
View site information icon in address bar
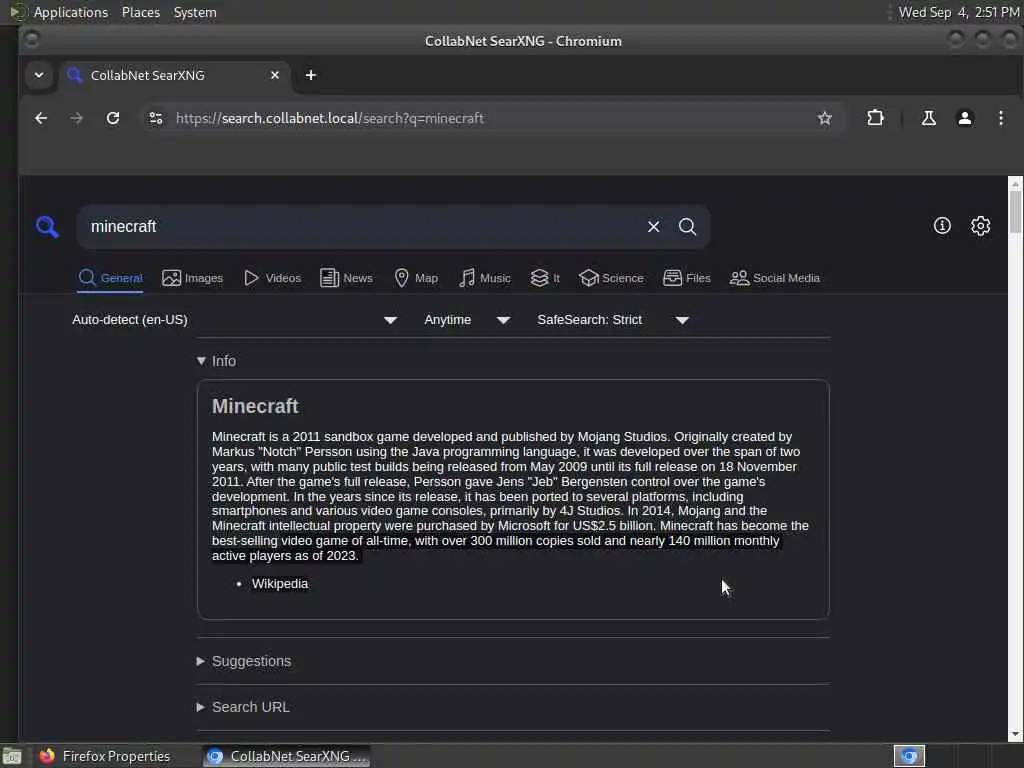[155, 118]
